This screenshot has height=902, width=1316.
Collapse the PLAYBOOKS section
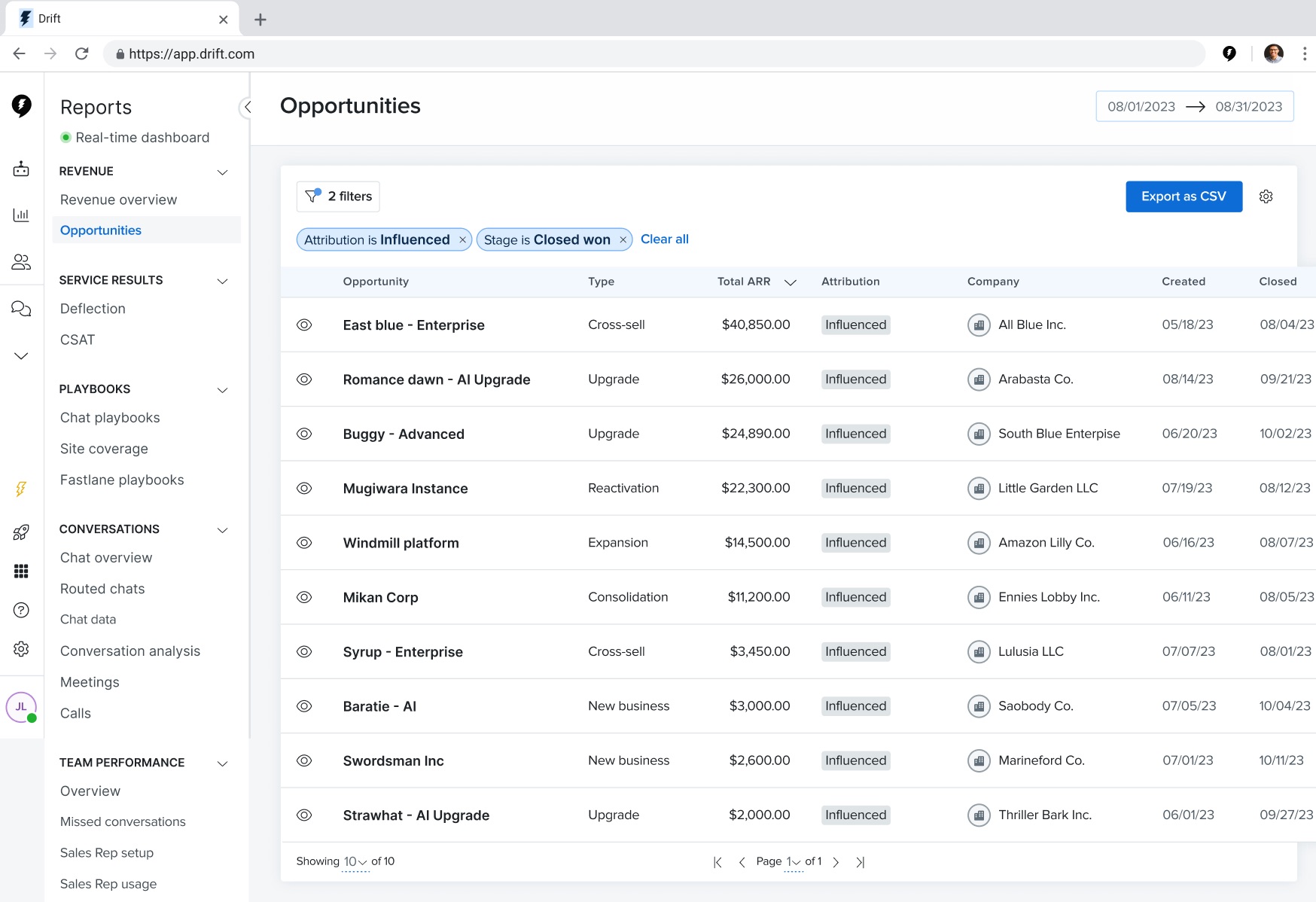pyautogui.click(x=223, y=390)
